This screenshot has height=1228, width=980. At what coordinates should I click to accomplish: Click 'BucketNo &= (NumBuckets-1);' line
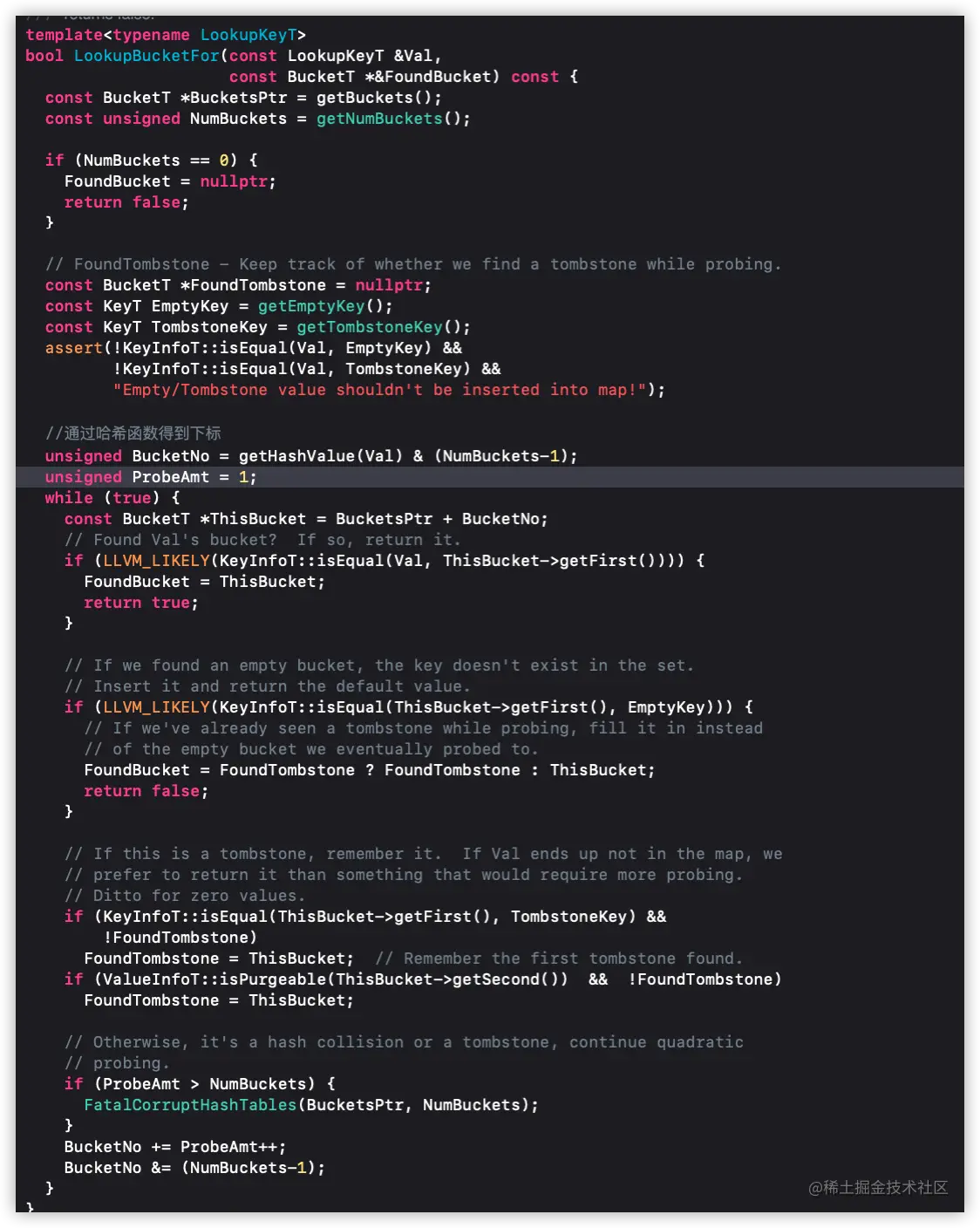point(194,1168)
